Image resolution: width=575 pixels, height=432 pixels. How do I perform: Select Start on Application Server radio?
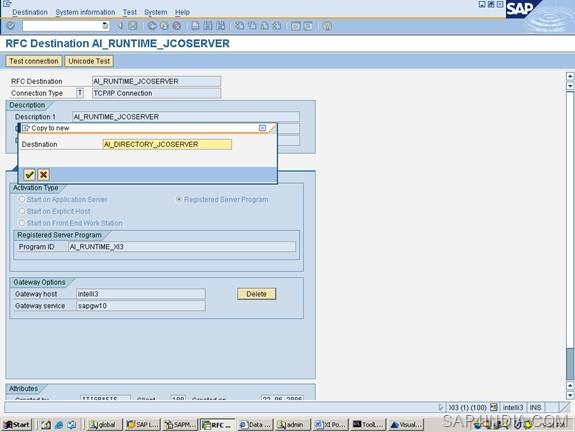[x=22, y=199]
